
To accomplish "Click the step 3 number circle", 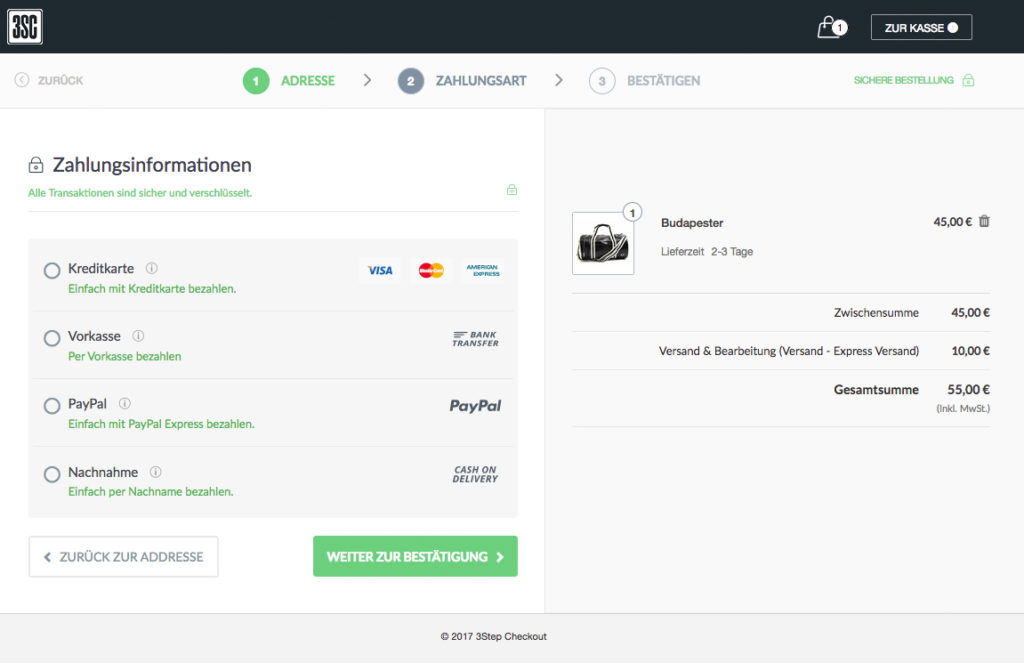I will click(602, 81).
